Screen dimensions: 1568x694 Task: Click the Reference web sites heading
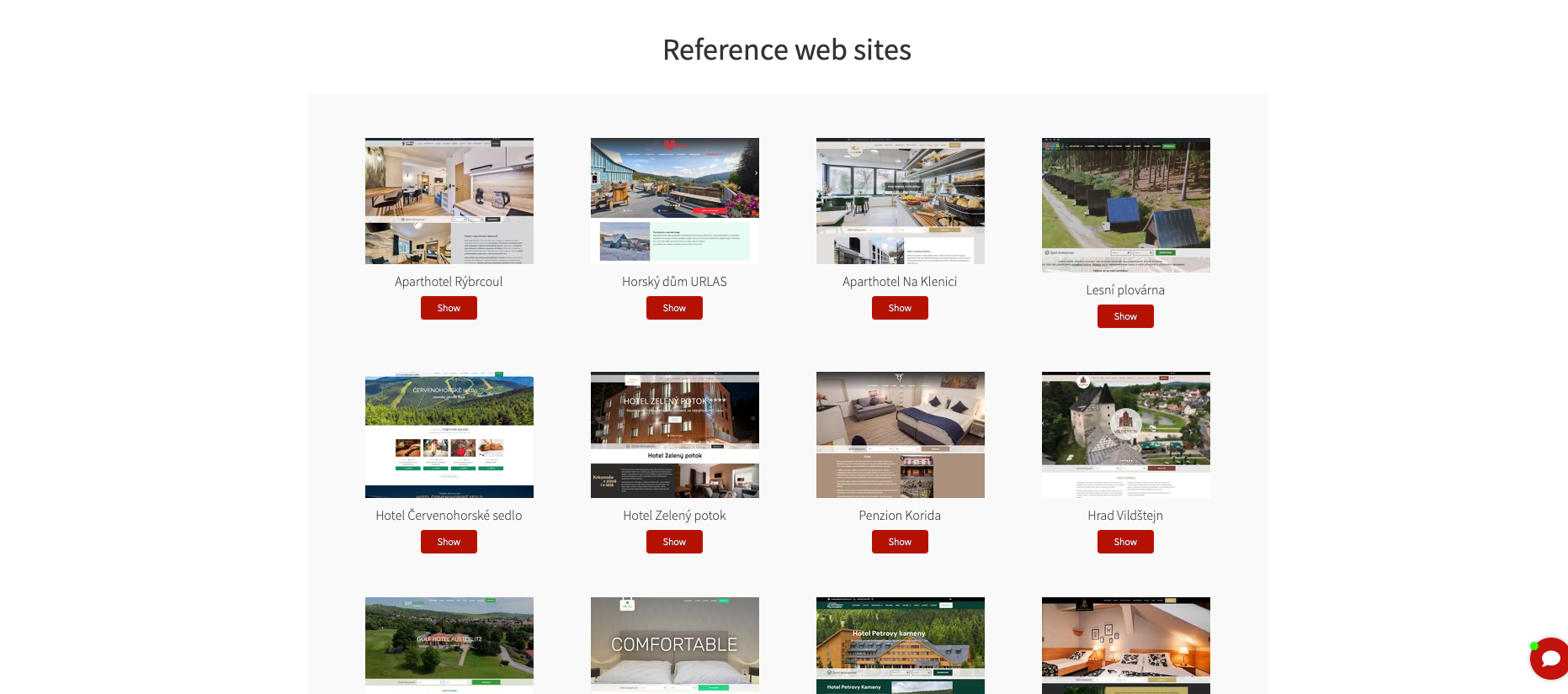pos(787,50)
